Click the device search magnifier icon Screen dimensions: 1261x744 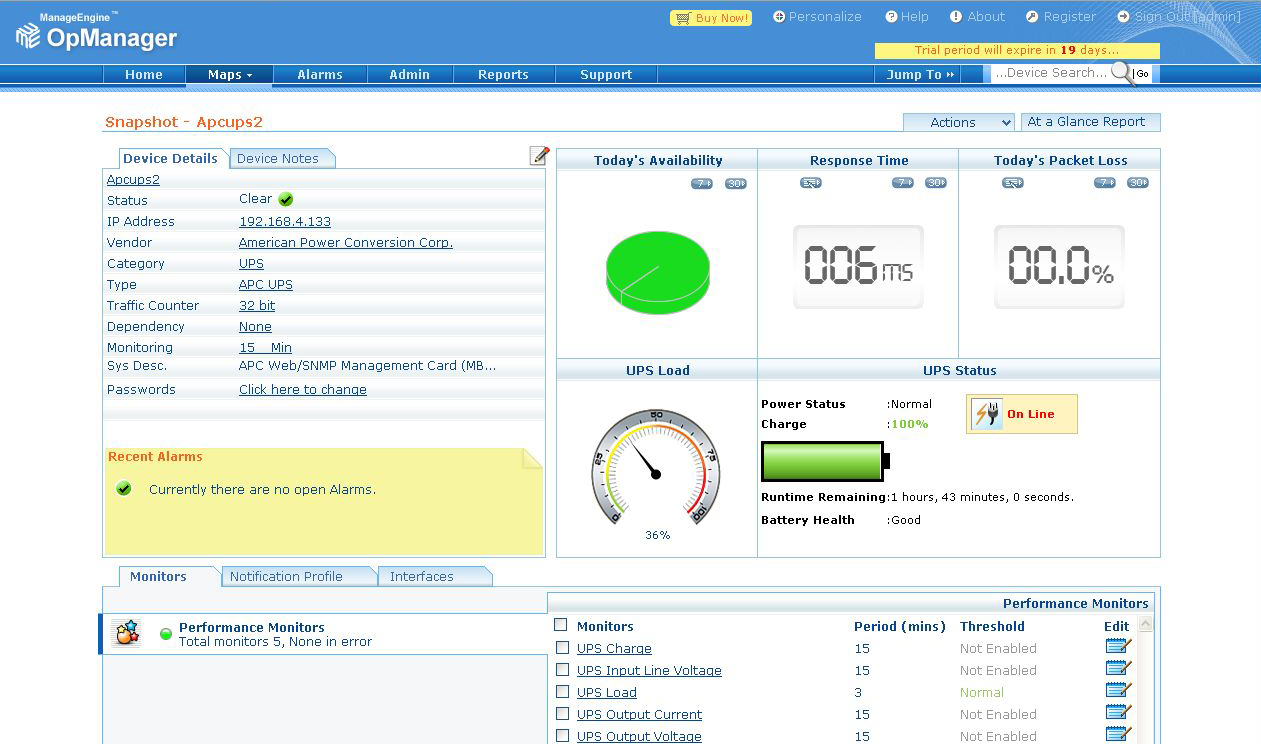[x=1121, y=73]
